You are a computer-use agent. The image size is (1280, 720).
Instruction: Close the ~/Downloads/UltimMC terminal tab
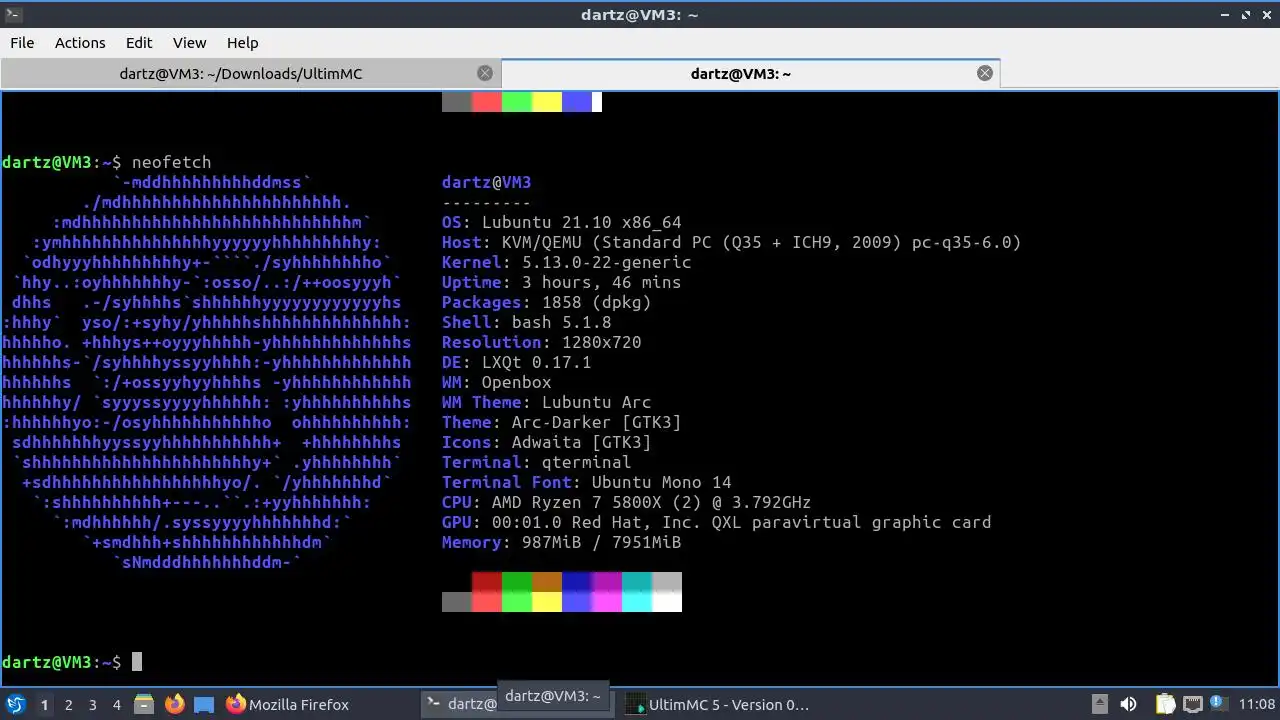click(x=485, y=73)
